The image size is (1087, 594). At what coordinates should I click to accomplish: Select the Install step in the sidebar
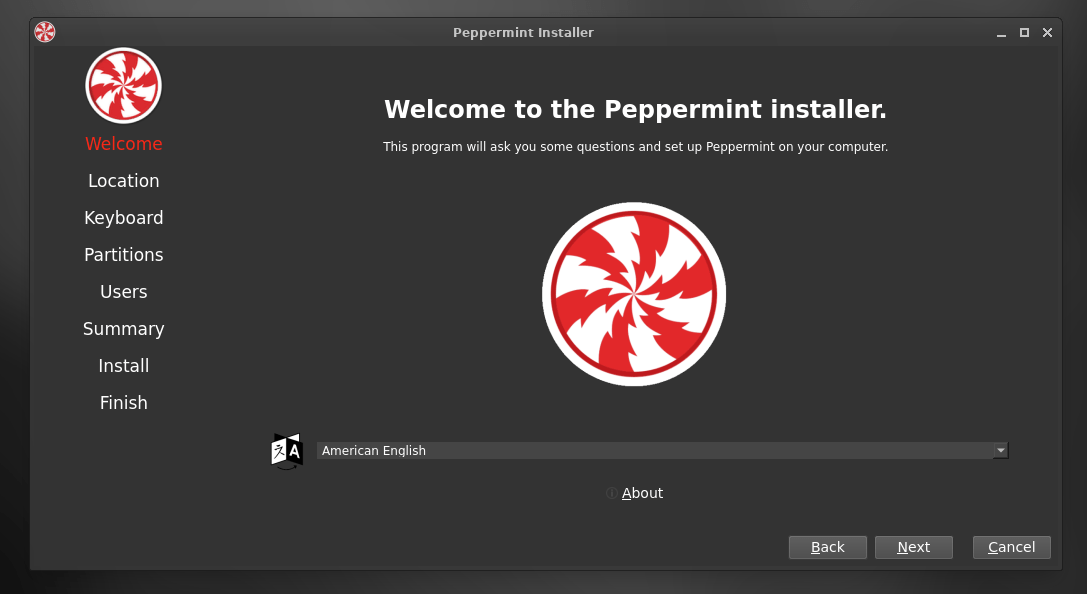(x=123, y=366)
